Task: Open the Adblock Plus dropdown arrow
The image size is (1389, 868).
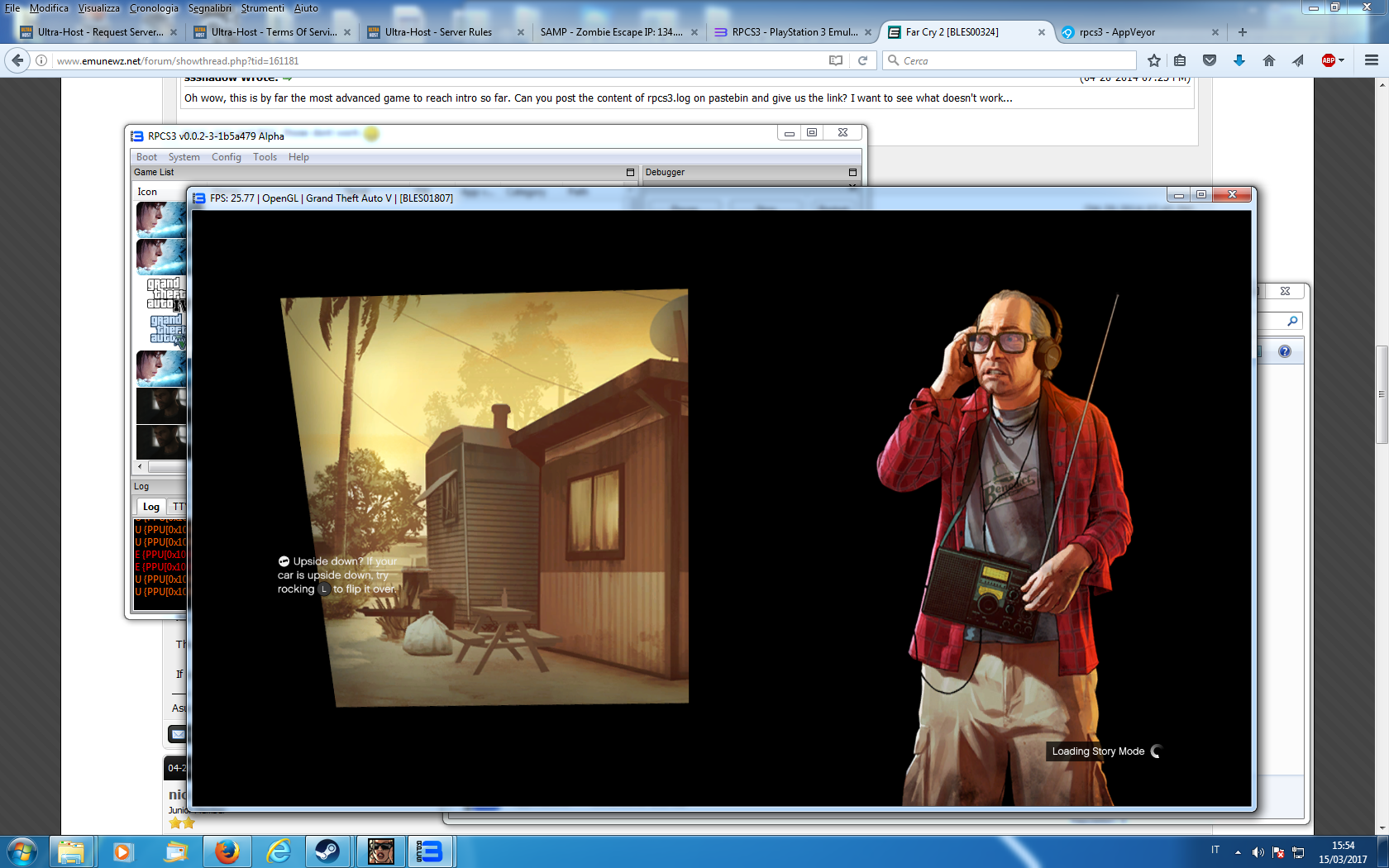Action: coord(1341,60)
